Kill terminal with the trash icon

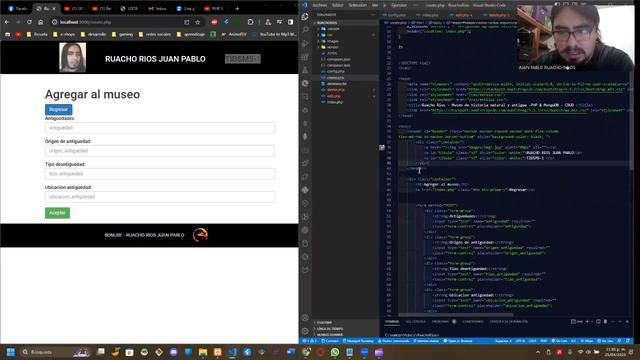[x=605, y=322]
